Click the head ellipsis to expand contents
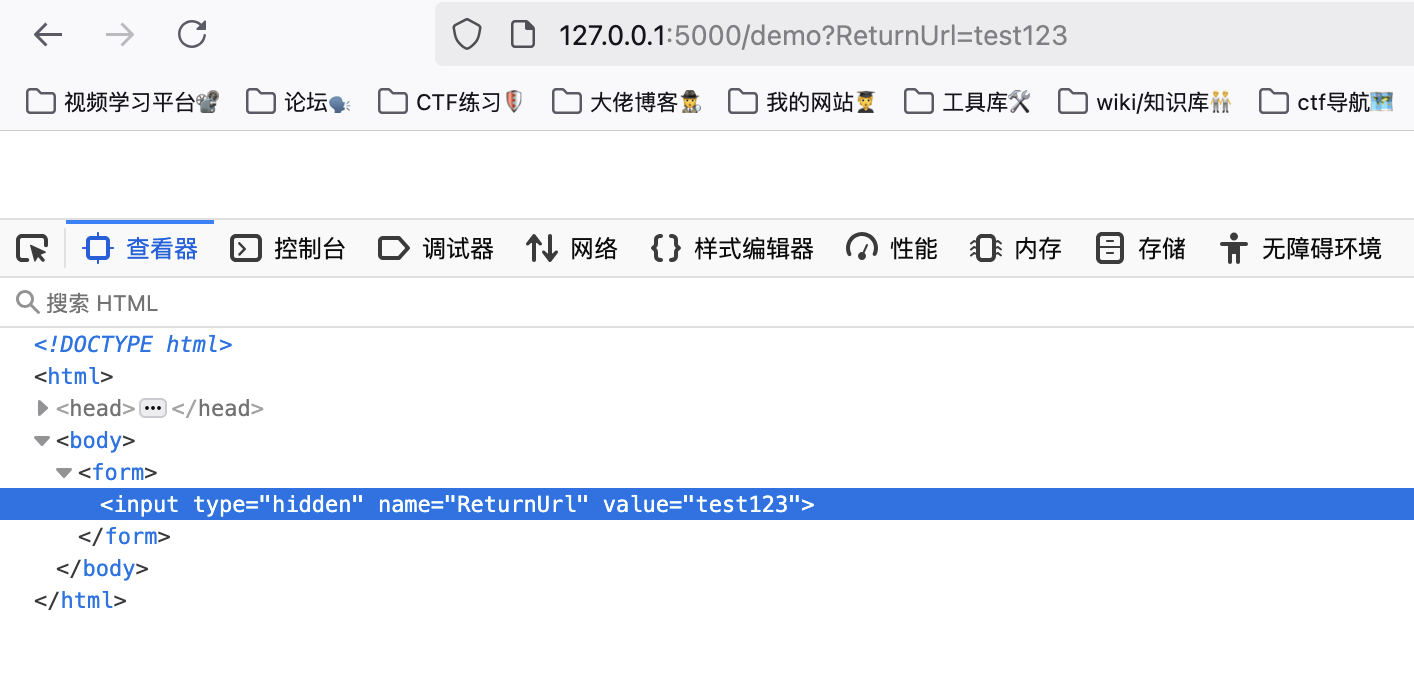The width and height of the screenshot is (1414, 696). pyautogui.click(x=153, y=408)
